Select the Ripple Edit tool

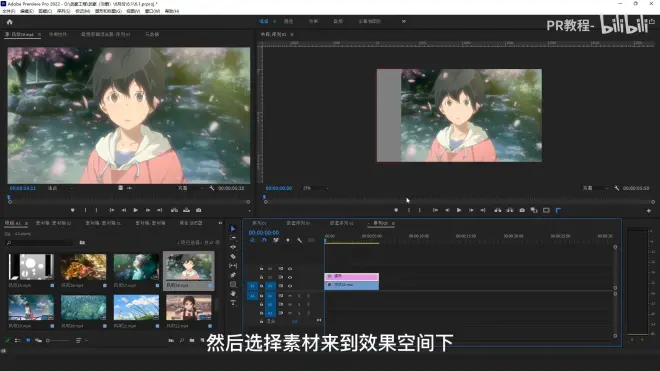click(233, 247)
